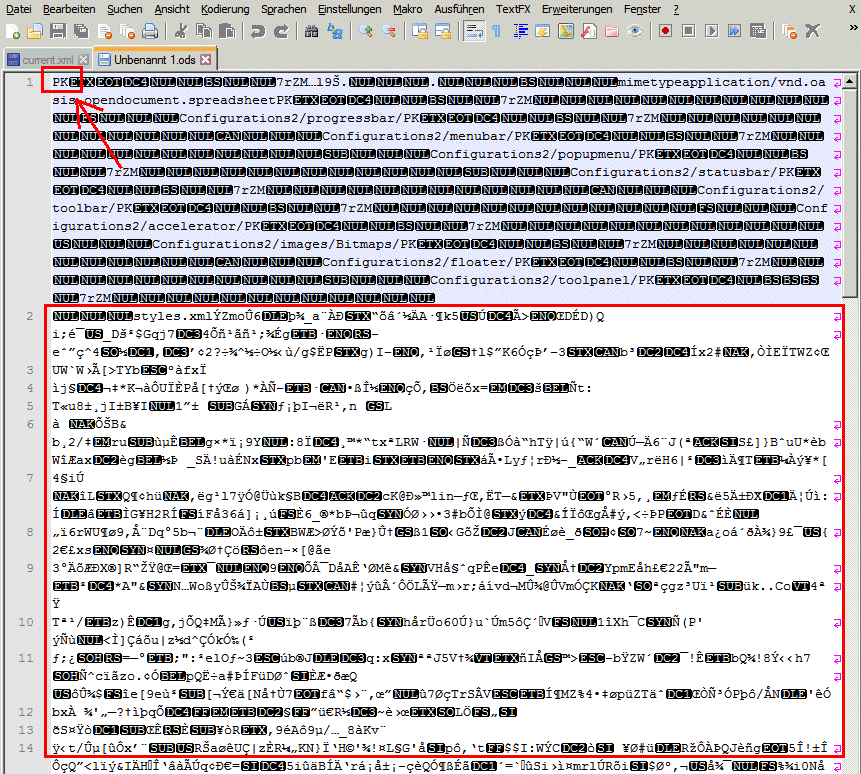
Task: Stop macro recording
Action: click(688, 31)
